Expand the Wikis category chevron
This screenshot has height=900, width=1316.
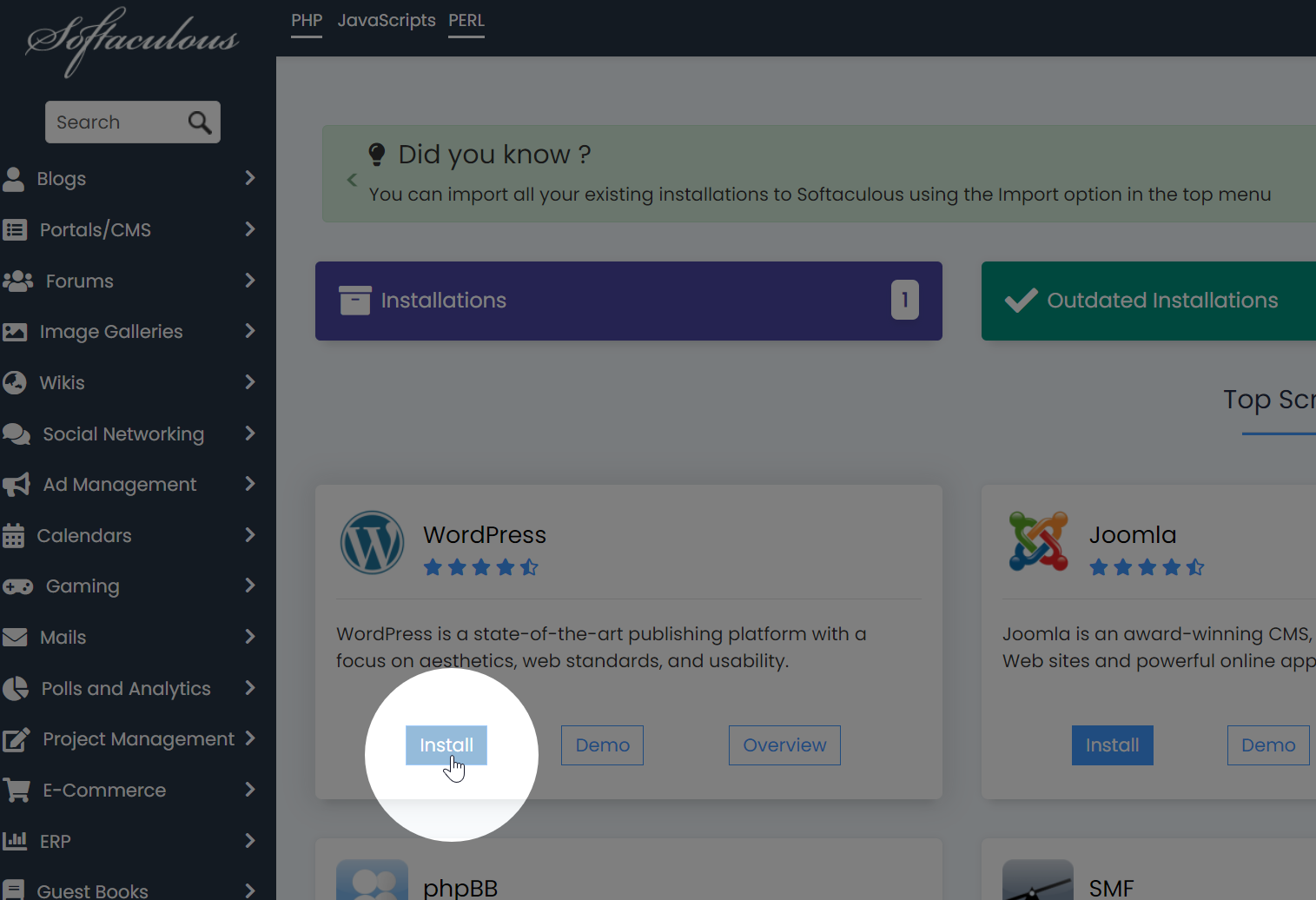(250, 382)
